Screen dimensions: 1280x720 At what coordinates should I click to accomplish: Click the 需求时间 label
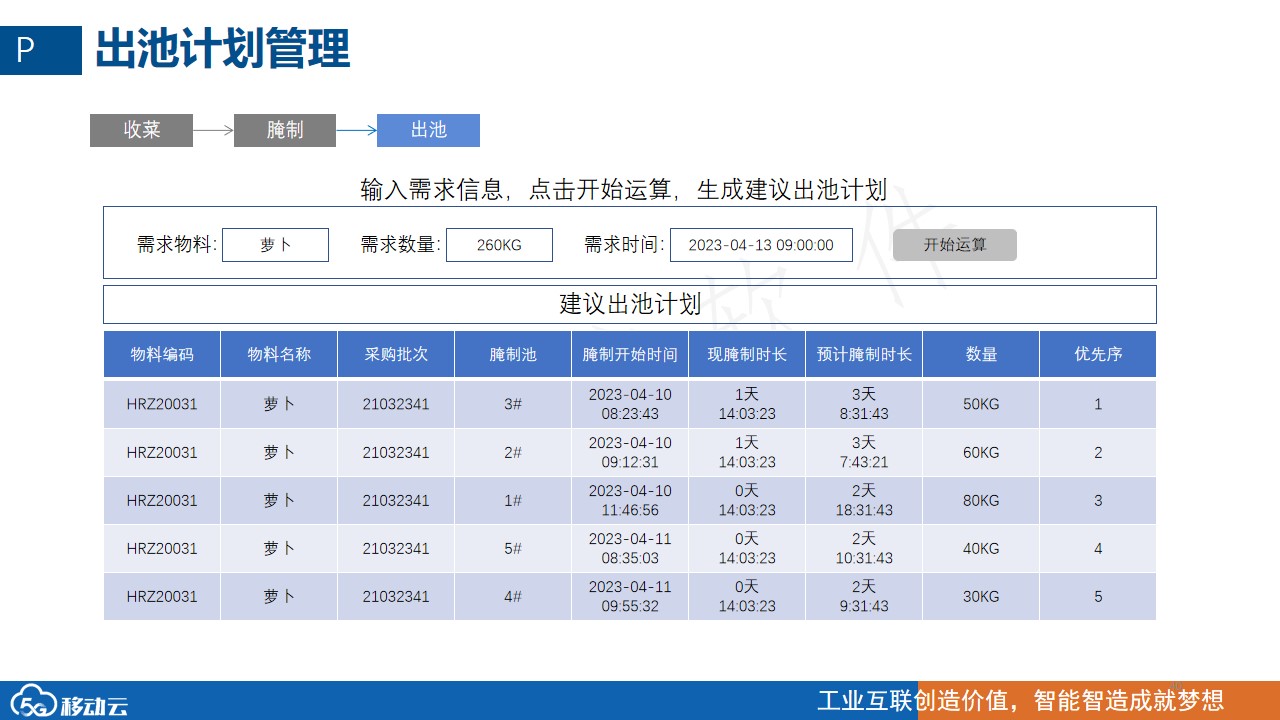pyautogui.click(x=625, y=245)
